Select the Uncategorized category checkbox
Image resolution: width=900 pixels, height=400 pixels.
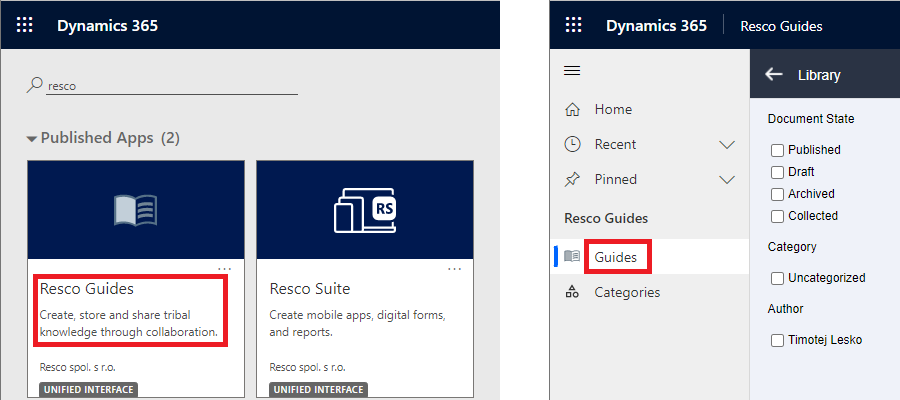click(777, 278)
